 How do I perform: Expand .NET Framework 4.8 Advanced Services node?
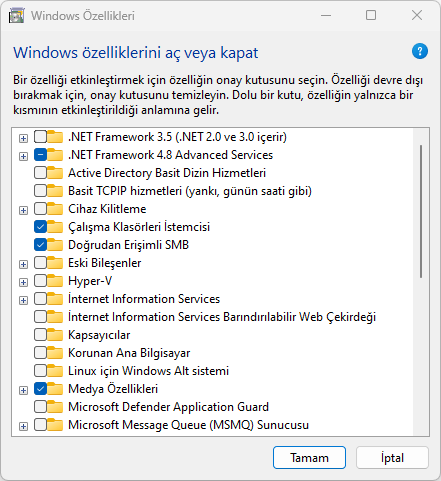tap(23, 156)
